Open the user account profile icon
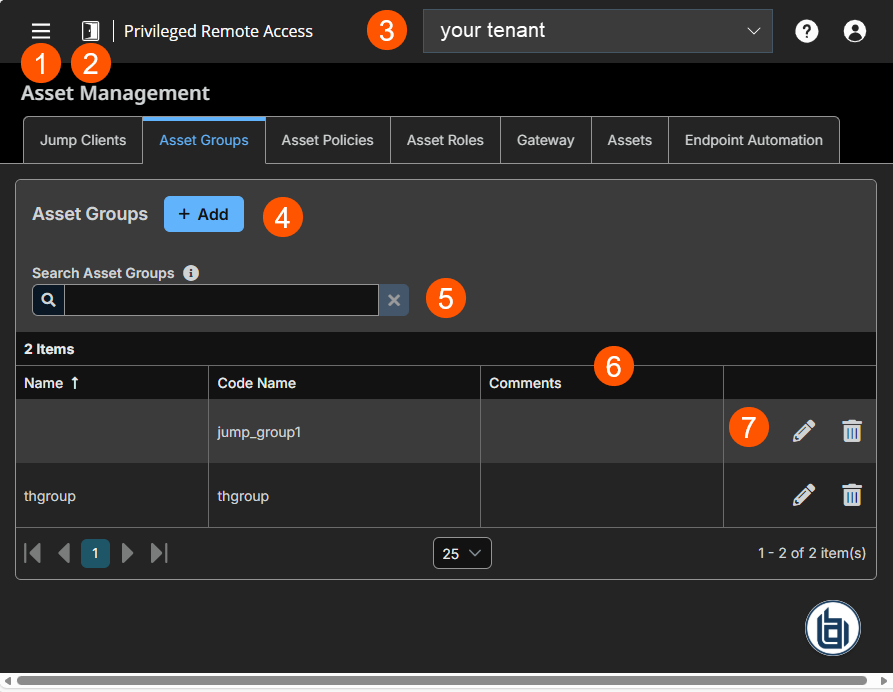The height and width of the screenshot is (692, 893). pyautogui.click(x=854, y=31)
